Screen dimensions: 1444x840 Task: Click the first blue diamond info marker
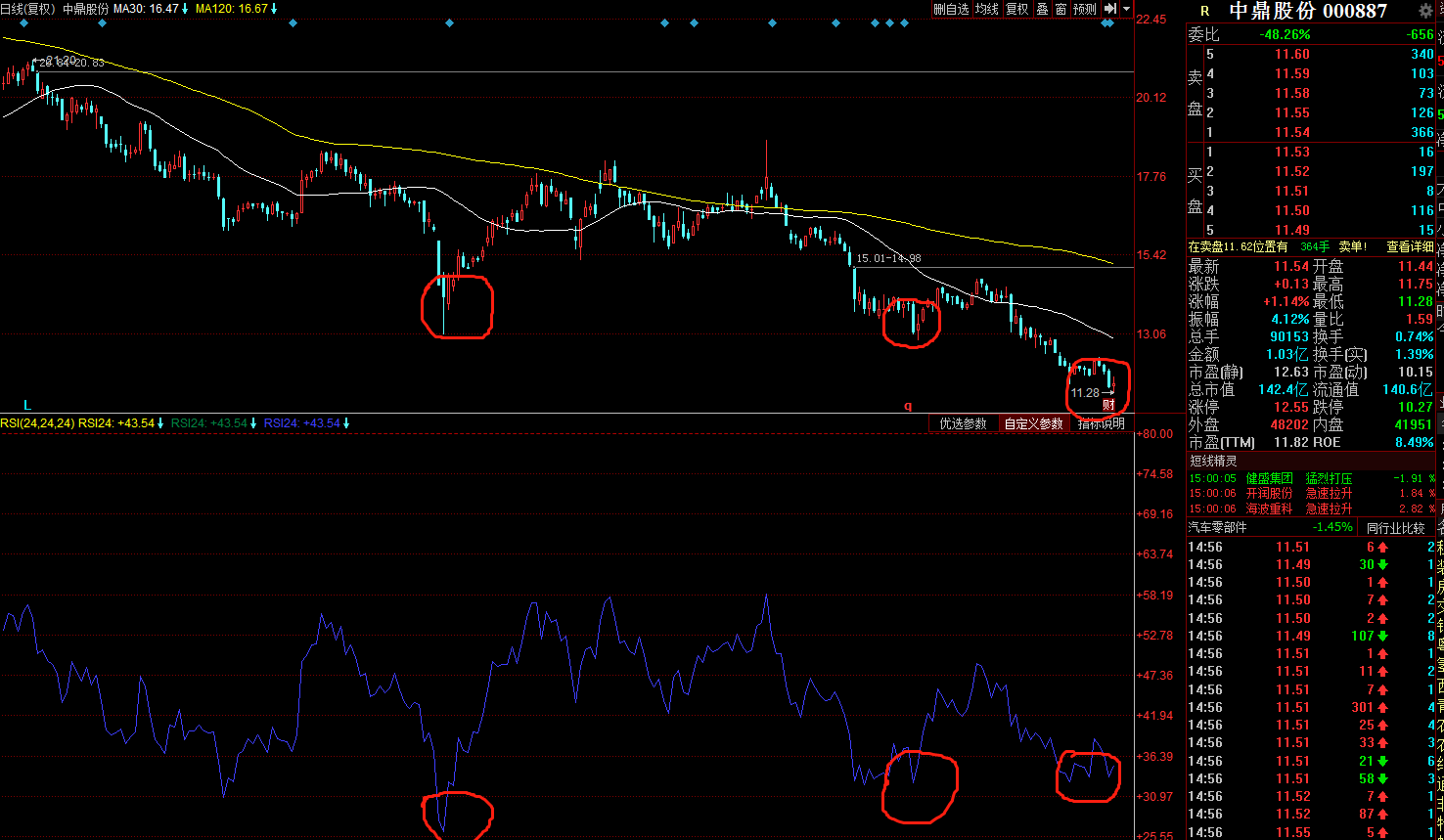pyautogui.click(x=23, y=22)
